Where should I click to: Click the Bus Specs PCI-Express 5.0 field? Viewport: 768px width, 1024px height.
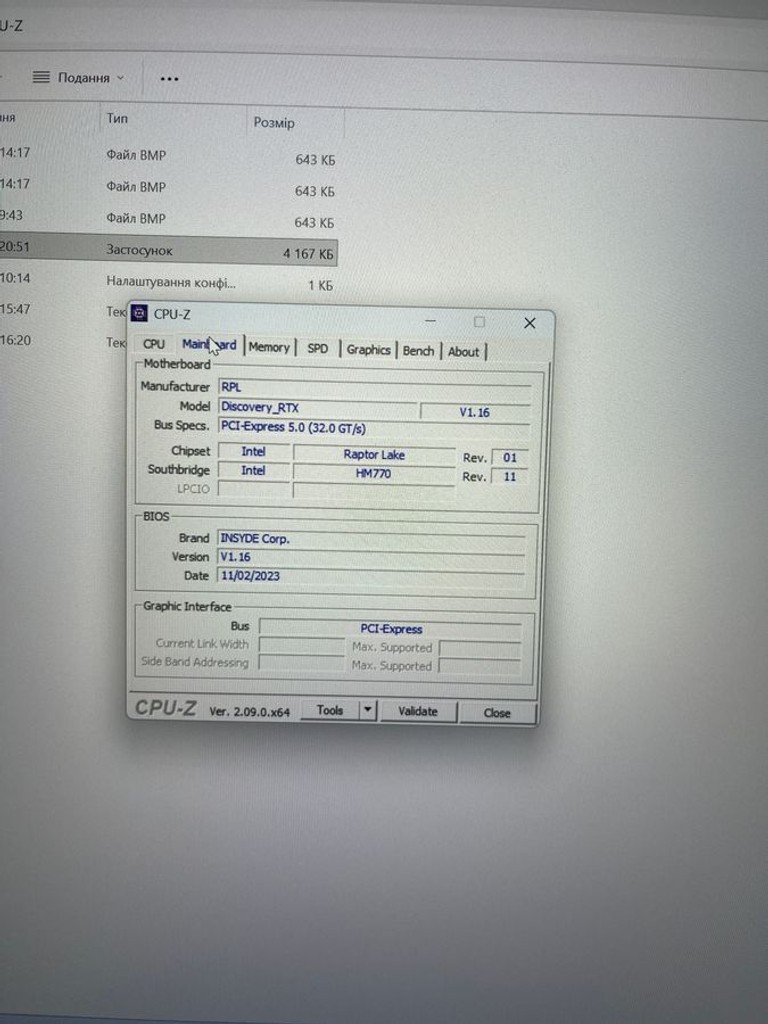(374, 428)
